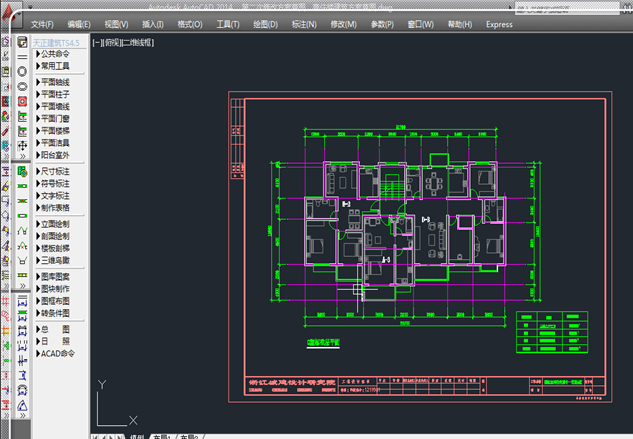Click the [-] viewport control

point(96,42)
